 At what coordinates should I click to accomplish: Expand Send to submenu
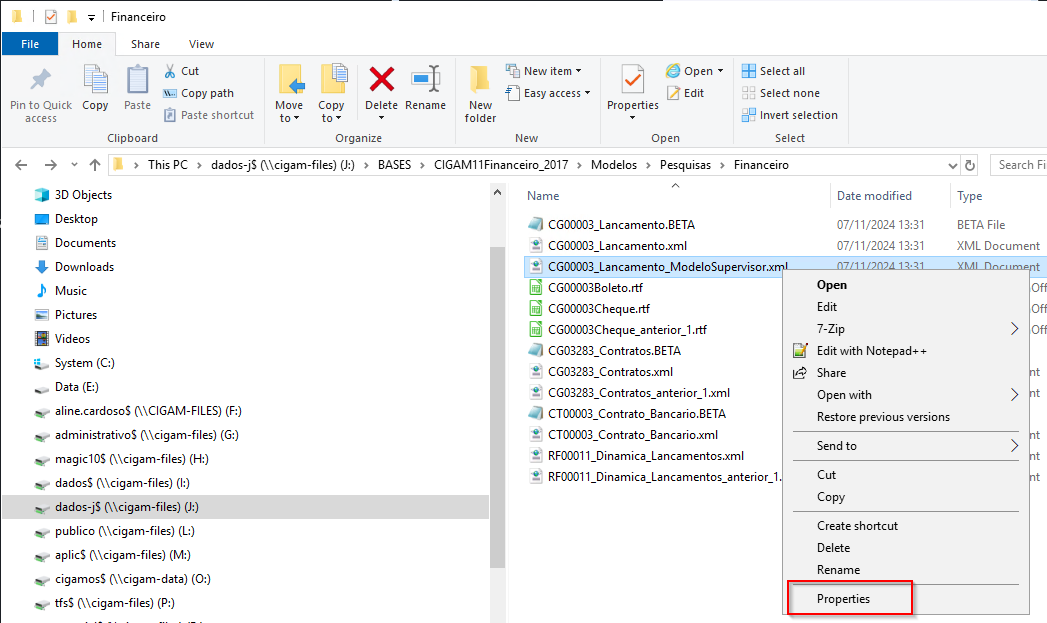(1014, 445)
